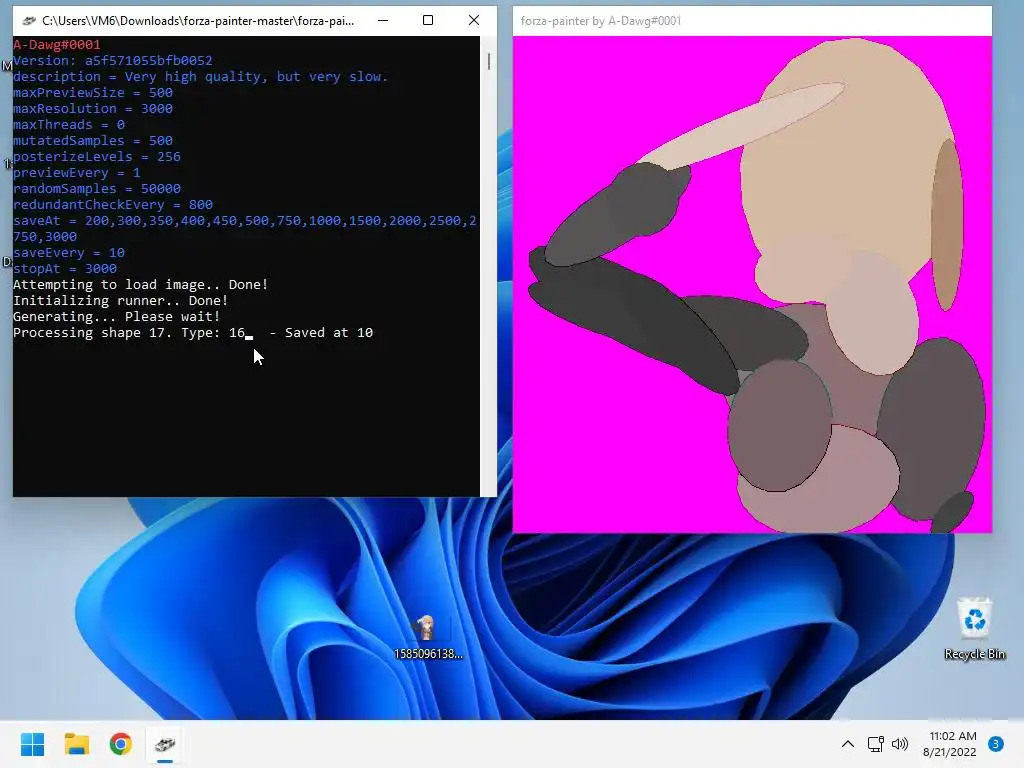1024x768 pixels.
Task: Click the 'forza-painter by A-Dawg#0001' title bar
Action: pyautogui.click(x=752, y=21)
